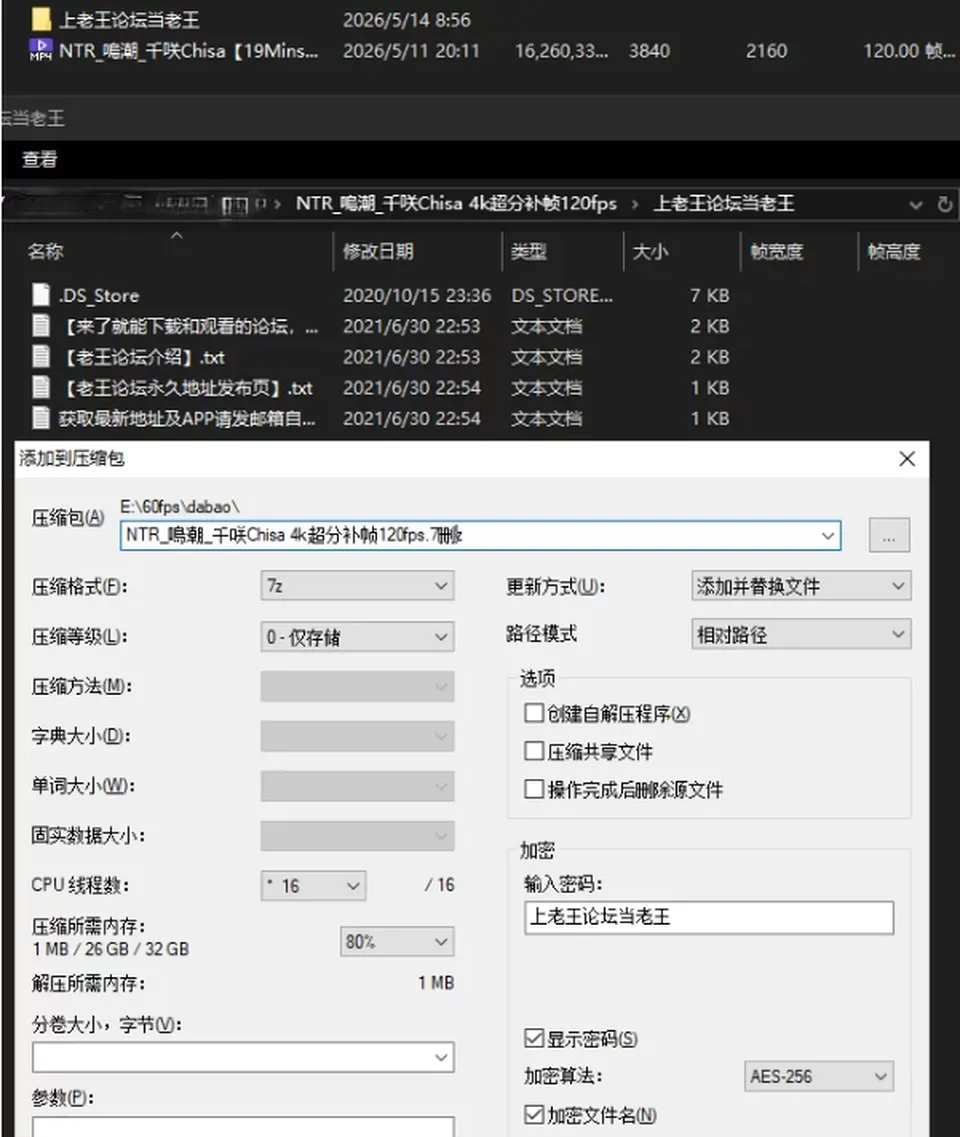The height and width of the screenshot is (1137, 960).
Task: Click the MP4 video file icon
Action: click(x=41, y=50)
